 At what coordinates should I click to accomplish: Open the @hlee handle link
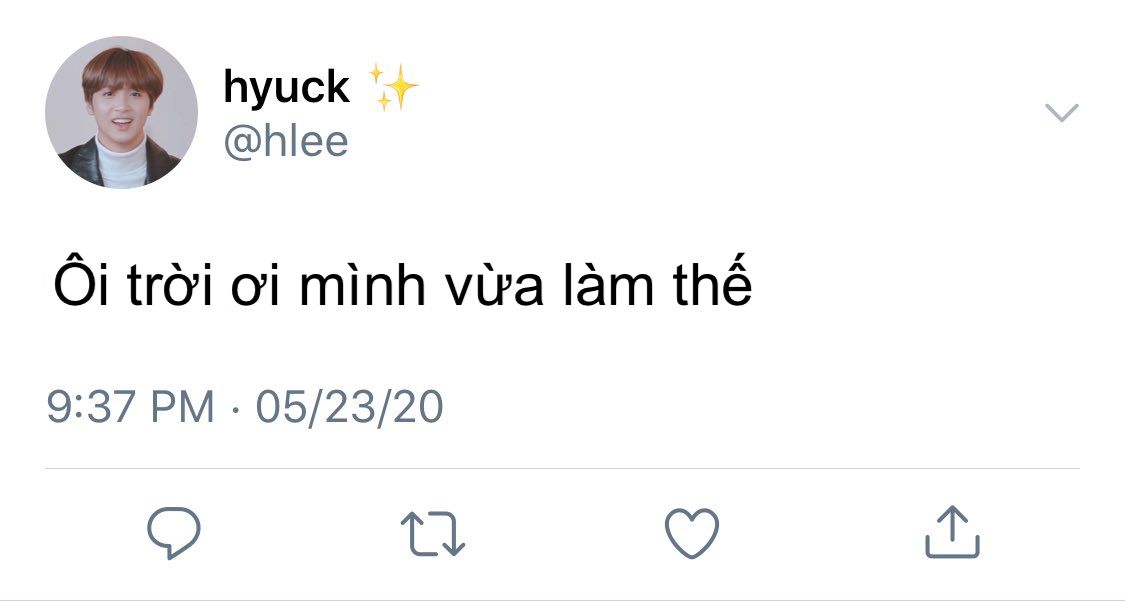click(286, 141)
